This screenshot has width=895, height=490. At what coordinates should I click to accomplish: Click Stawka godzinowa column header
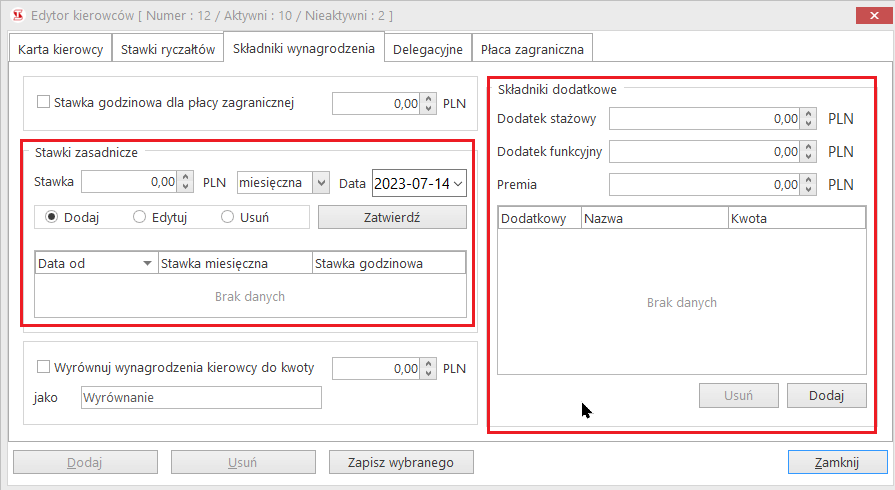click(389, 263)
